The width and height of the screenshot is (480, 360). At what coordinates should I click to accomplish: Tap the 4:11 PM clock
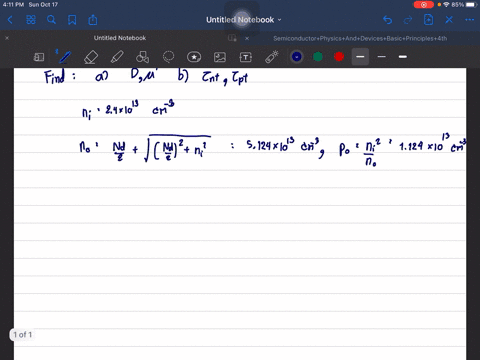[13, 5]
